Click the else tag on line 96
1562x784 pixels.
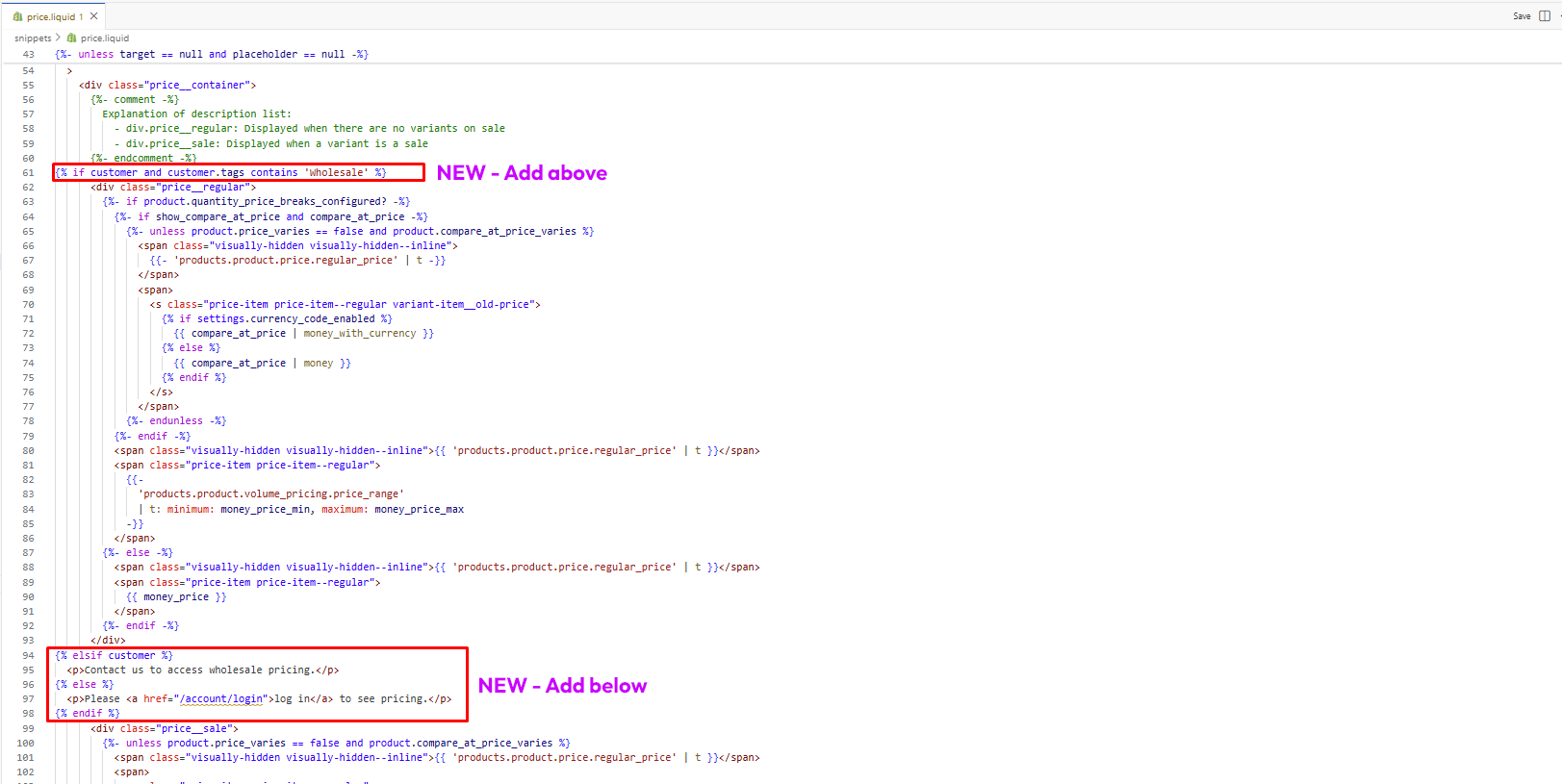[x=84, y=684]
